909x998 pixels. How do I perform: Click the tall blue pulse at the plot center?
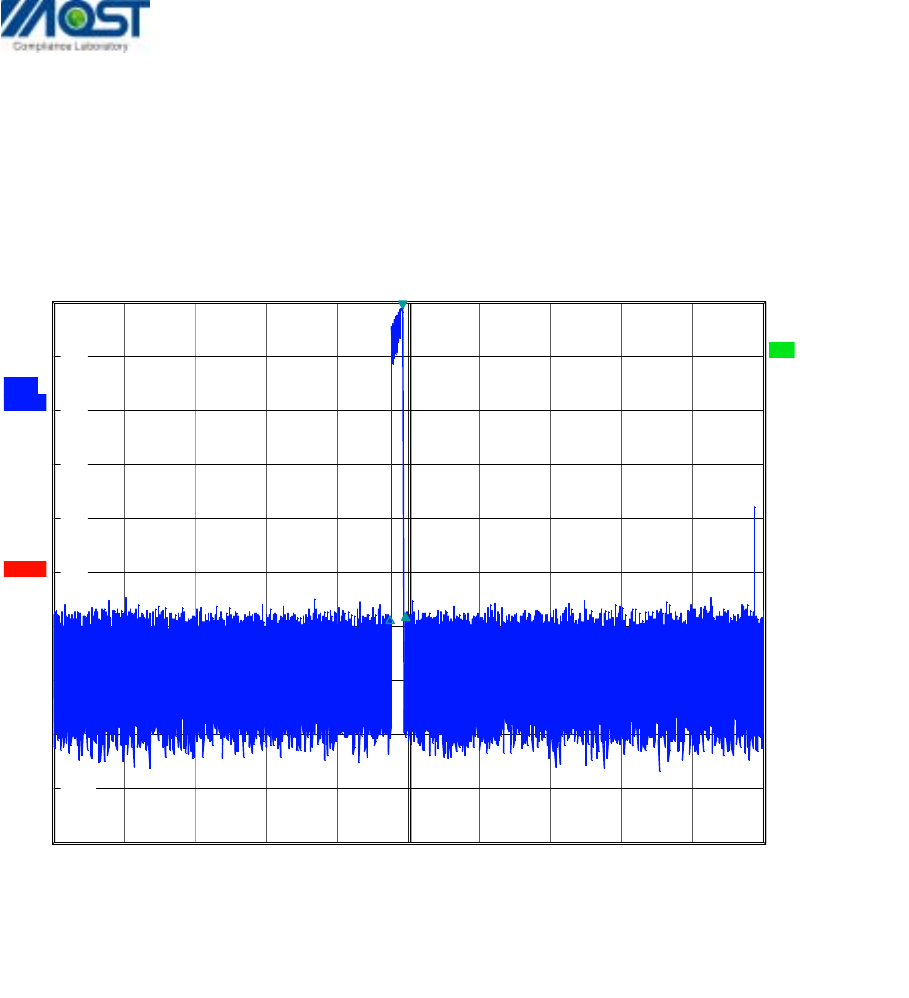[x=397, y=465]
